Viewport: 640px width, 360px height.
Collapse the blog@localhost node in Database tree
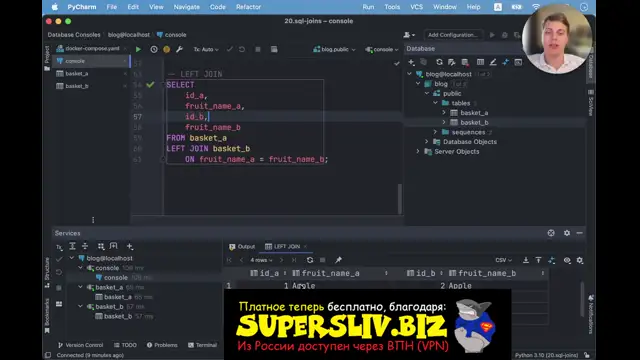pos(409,74)
